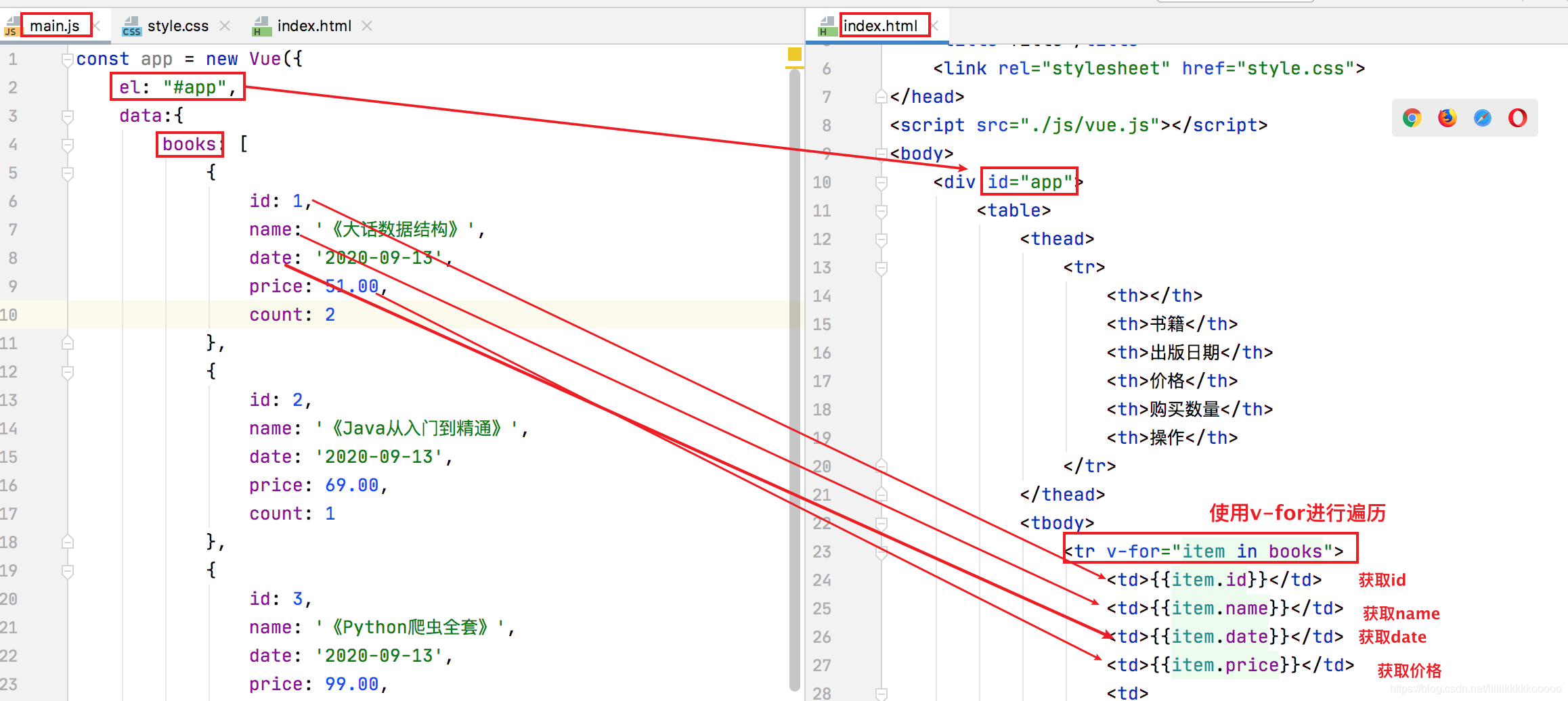Image resolution: width=1568 pixels, height=701 pixels.
Task: Click price: 99.00 value
Action: tap(352, 684)
